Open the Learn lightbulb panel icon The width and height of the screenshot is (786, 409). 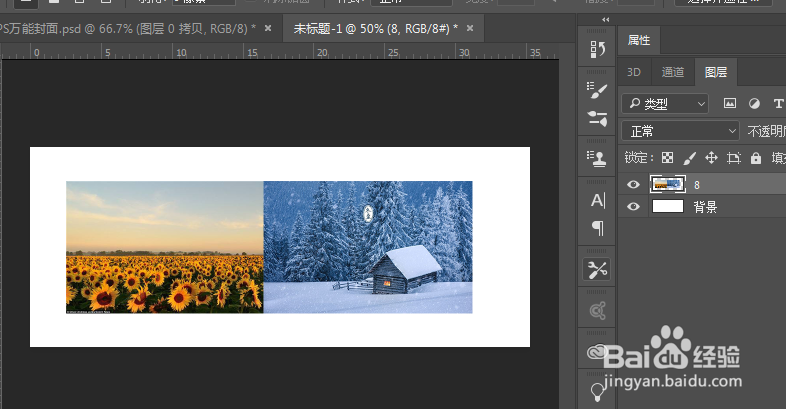coord(597,391)
